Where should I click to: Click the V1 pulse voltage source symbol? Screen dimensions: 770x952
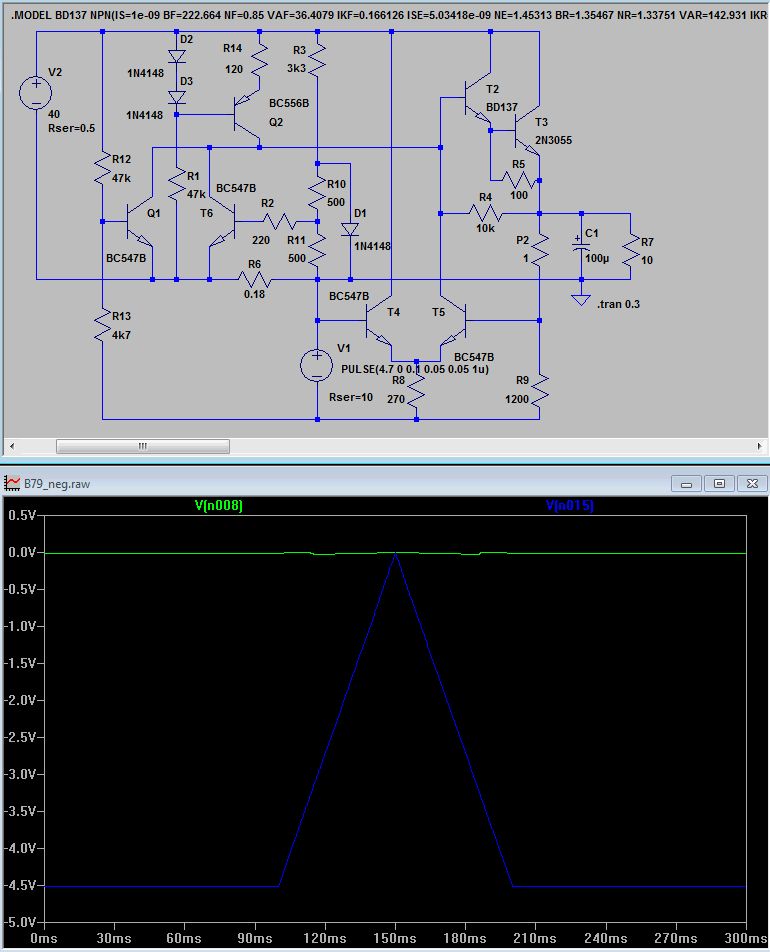click(317, 366)
